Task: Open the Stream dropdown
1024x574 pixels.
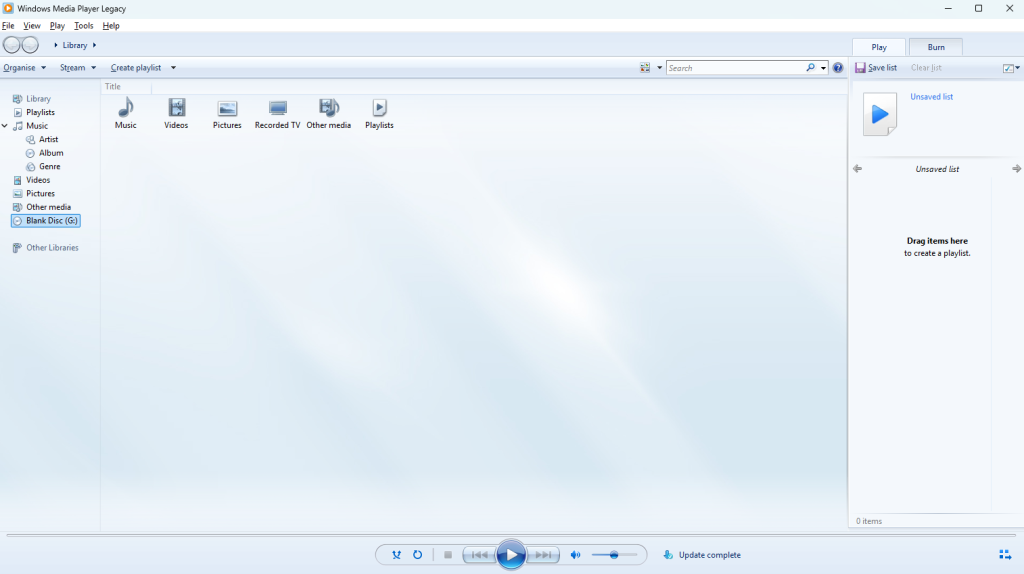Action: (x=78, y=68)
